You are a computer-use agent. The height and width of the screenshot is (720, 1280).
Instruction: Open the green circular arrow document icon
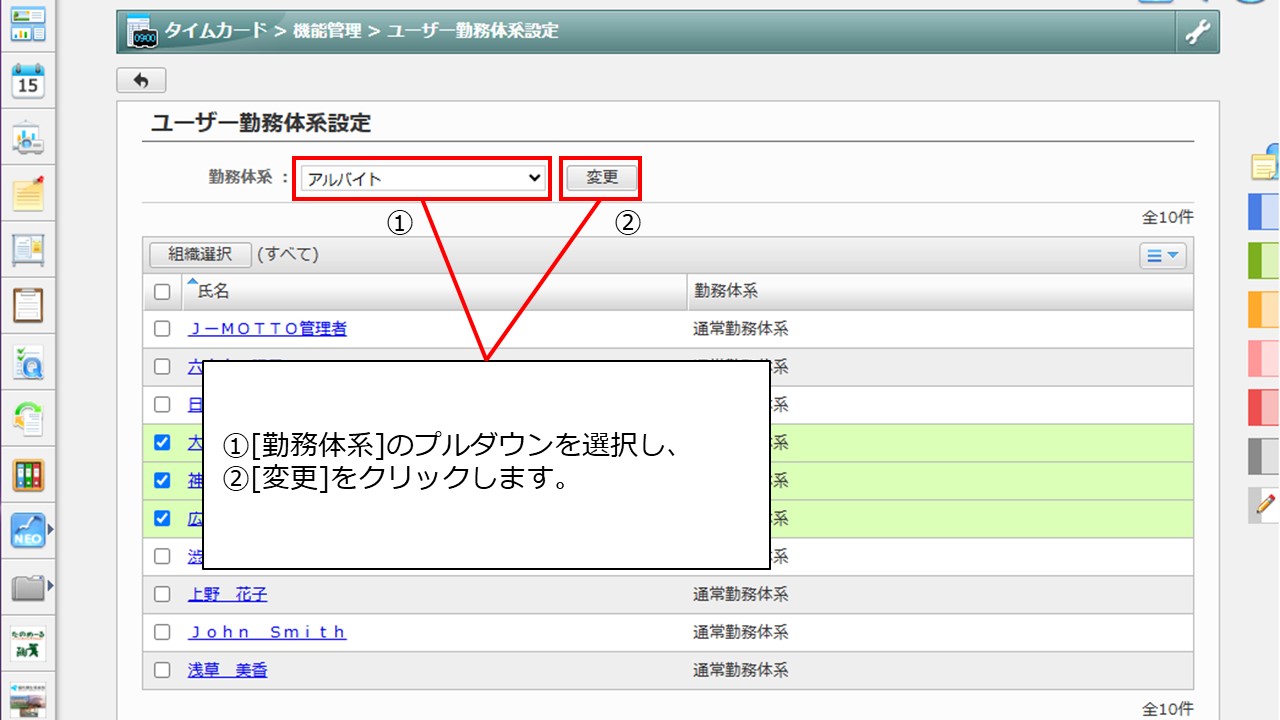[28, 418]
